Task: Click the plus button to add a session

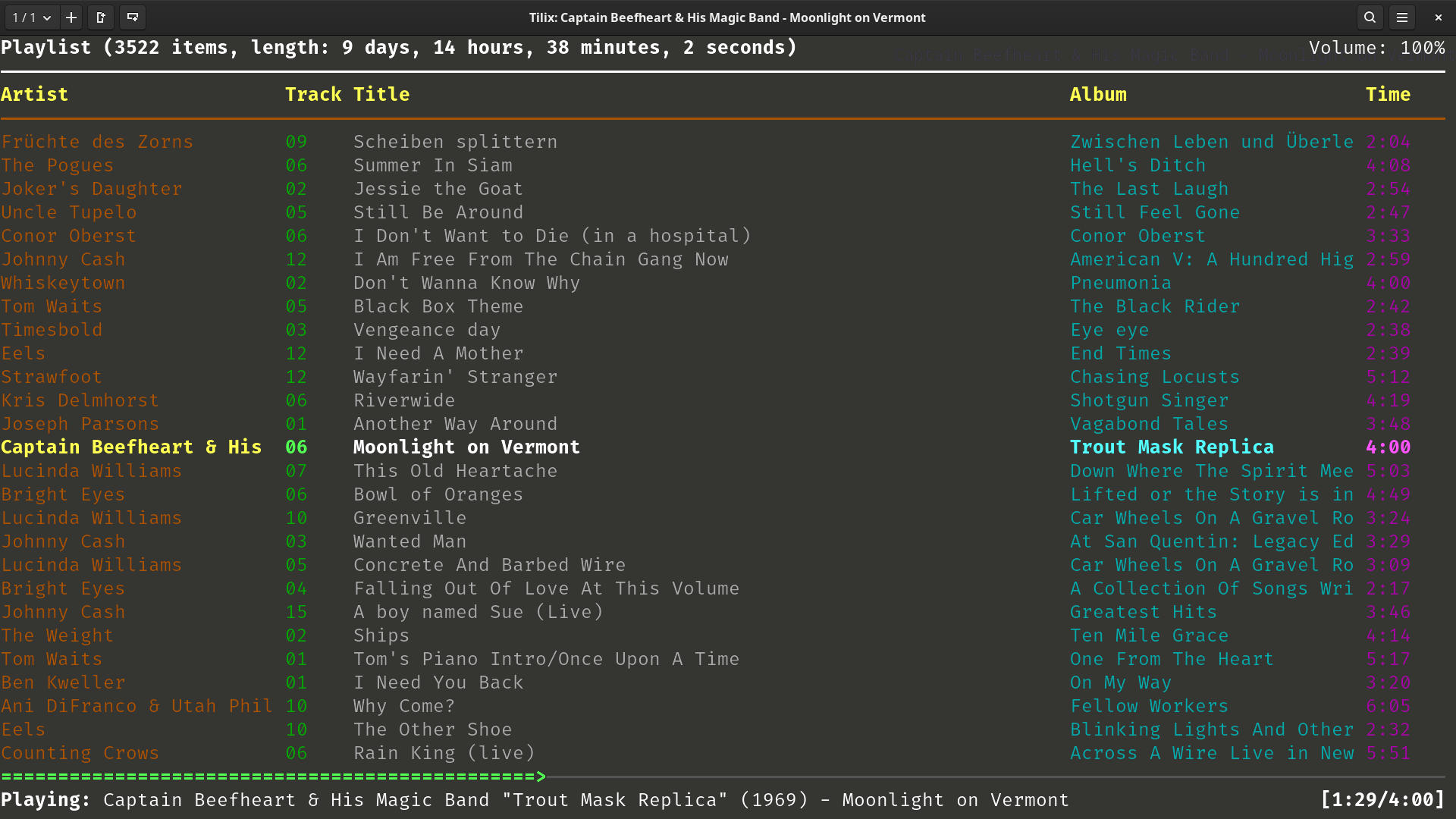Action: coord(71,17)
